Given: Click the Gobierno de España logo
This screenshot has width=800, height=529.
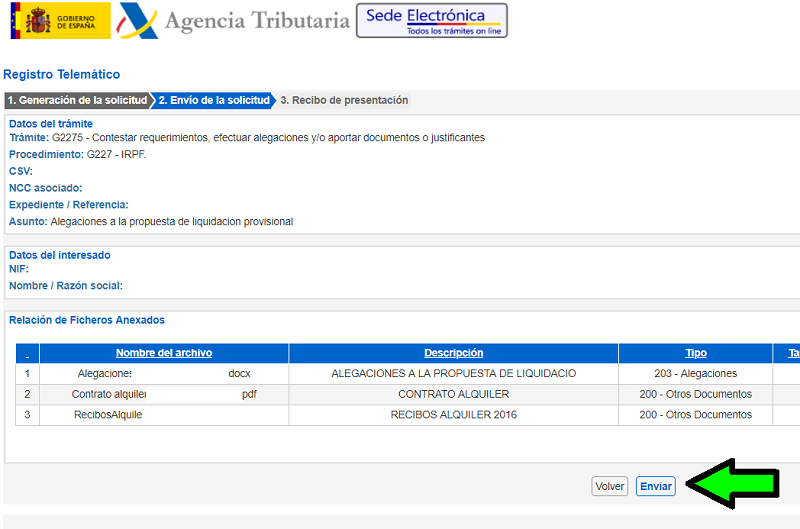Looking at the screenshot, I should 60,21.
